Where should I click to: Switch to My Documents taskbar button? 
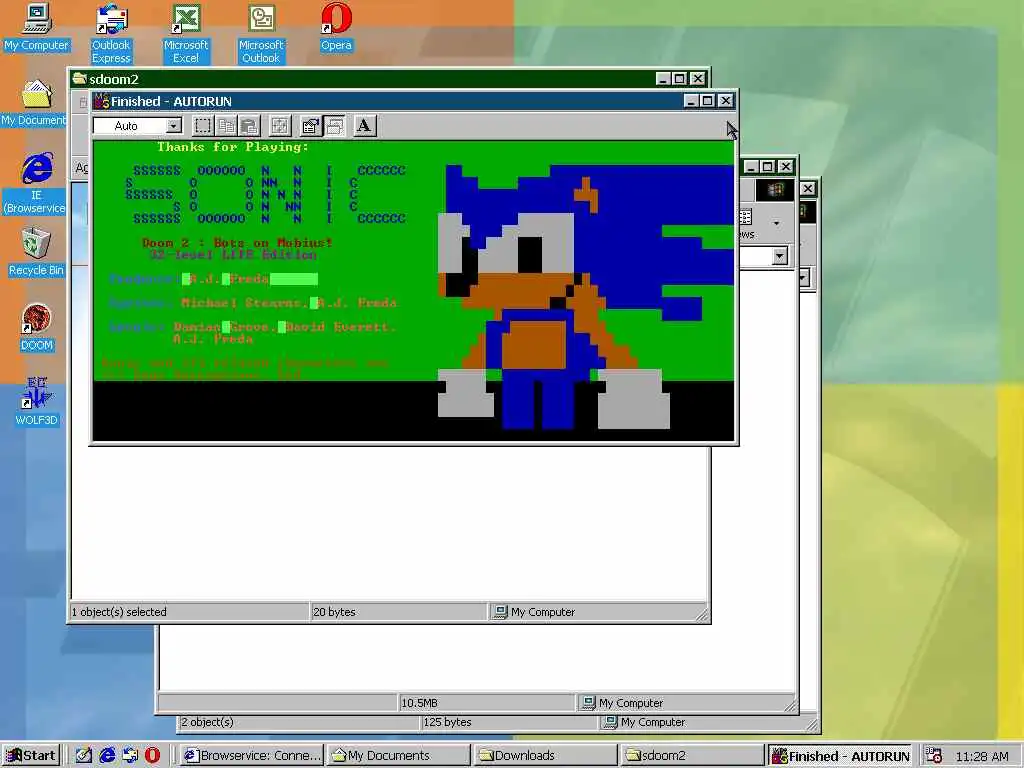pyautogui.click(x=398, y=756)
